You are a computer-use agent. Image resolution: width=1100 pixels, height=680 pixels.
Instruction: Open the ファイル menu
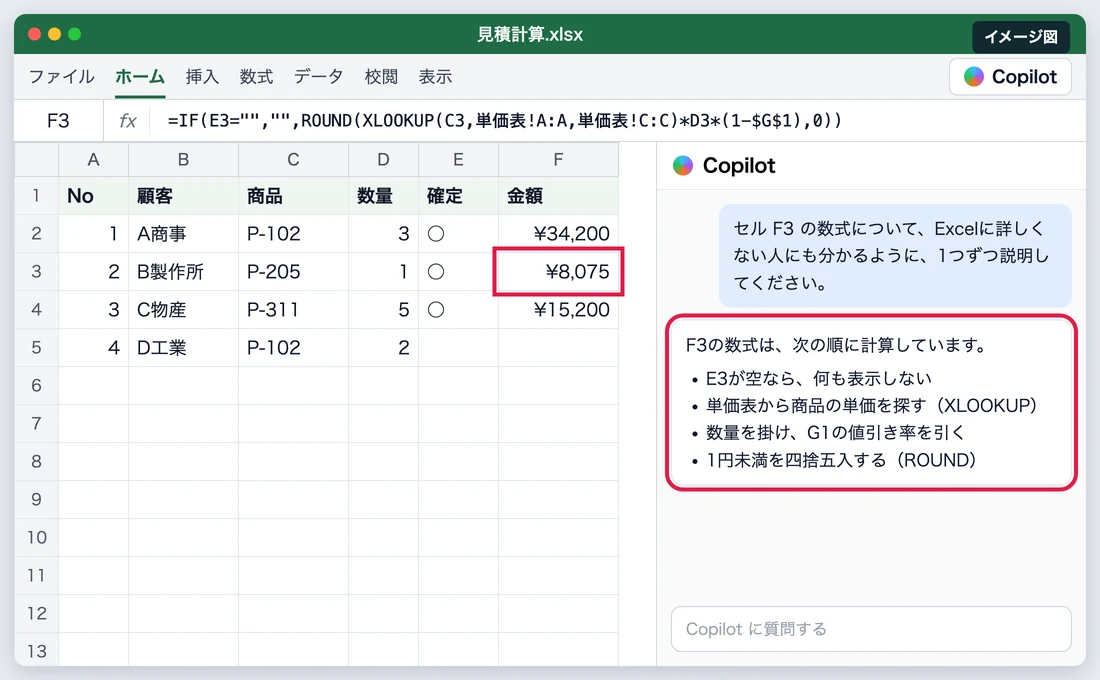click(62, 76)
